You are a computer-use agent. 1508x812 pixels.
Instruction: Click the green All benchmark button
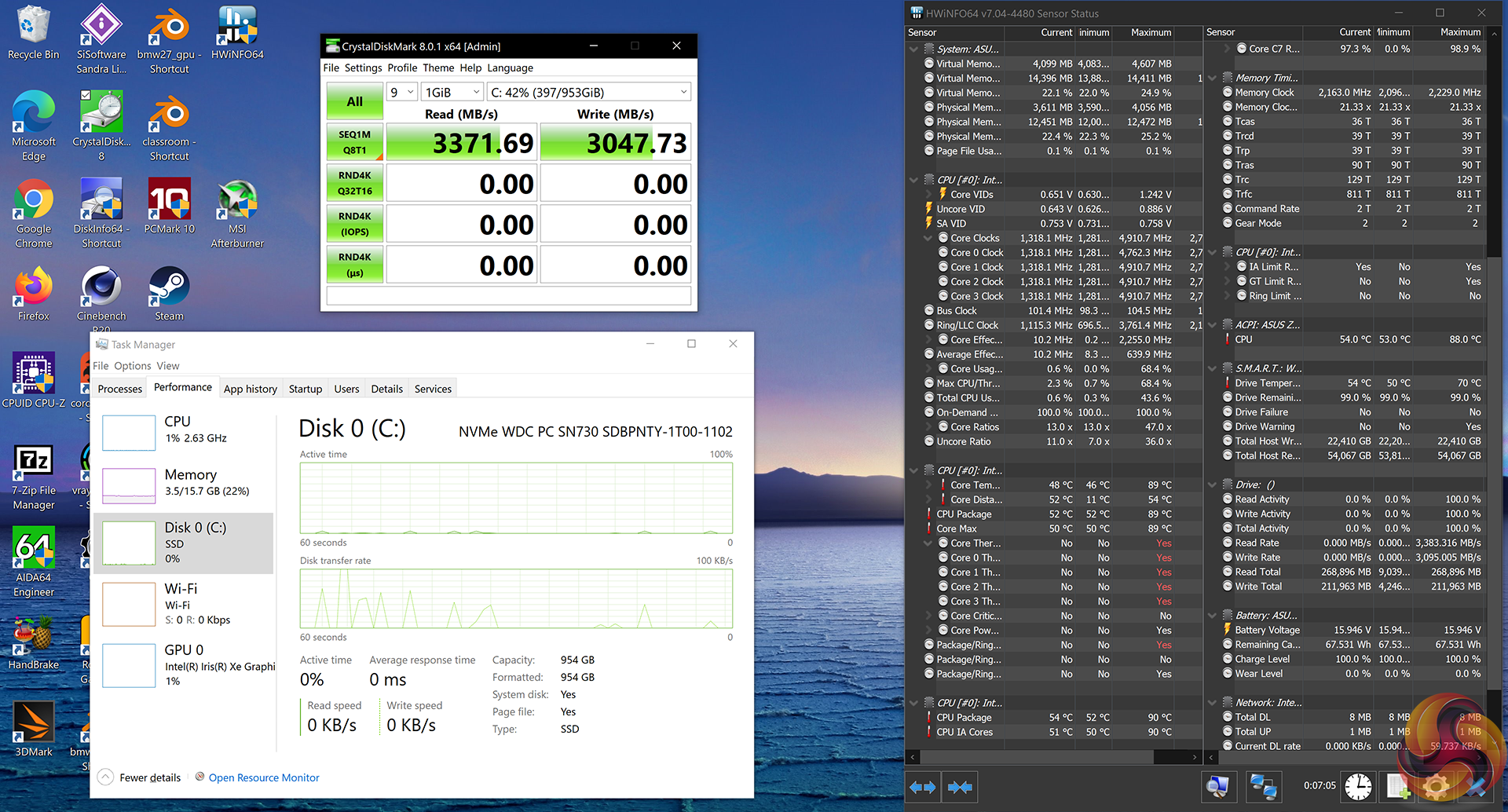pyautogui.click(x=355, y=101)
